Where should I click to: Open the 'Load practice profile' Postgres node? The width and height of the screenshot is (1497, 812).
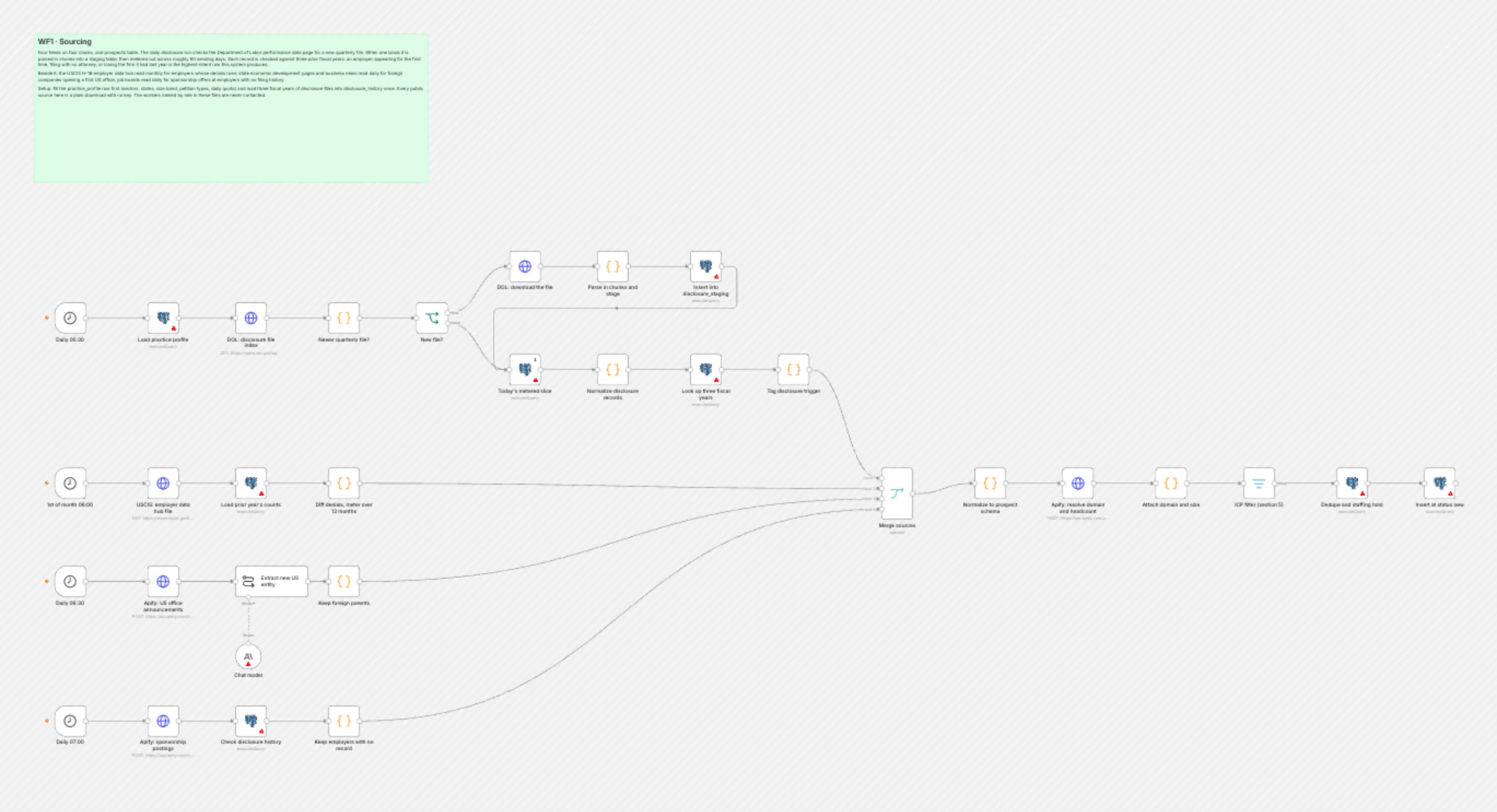point(163,317)
